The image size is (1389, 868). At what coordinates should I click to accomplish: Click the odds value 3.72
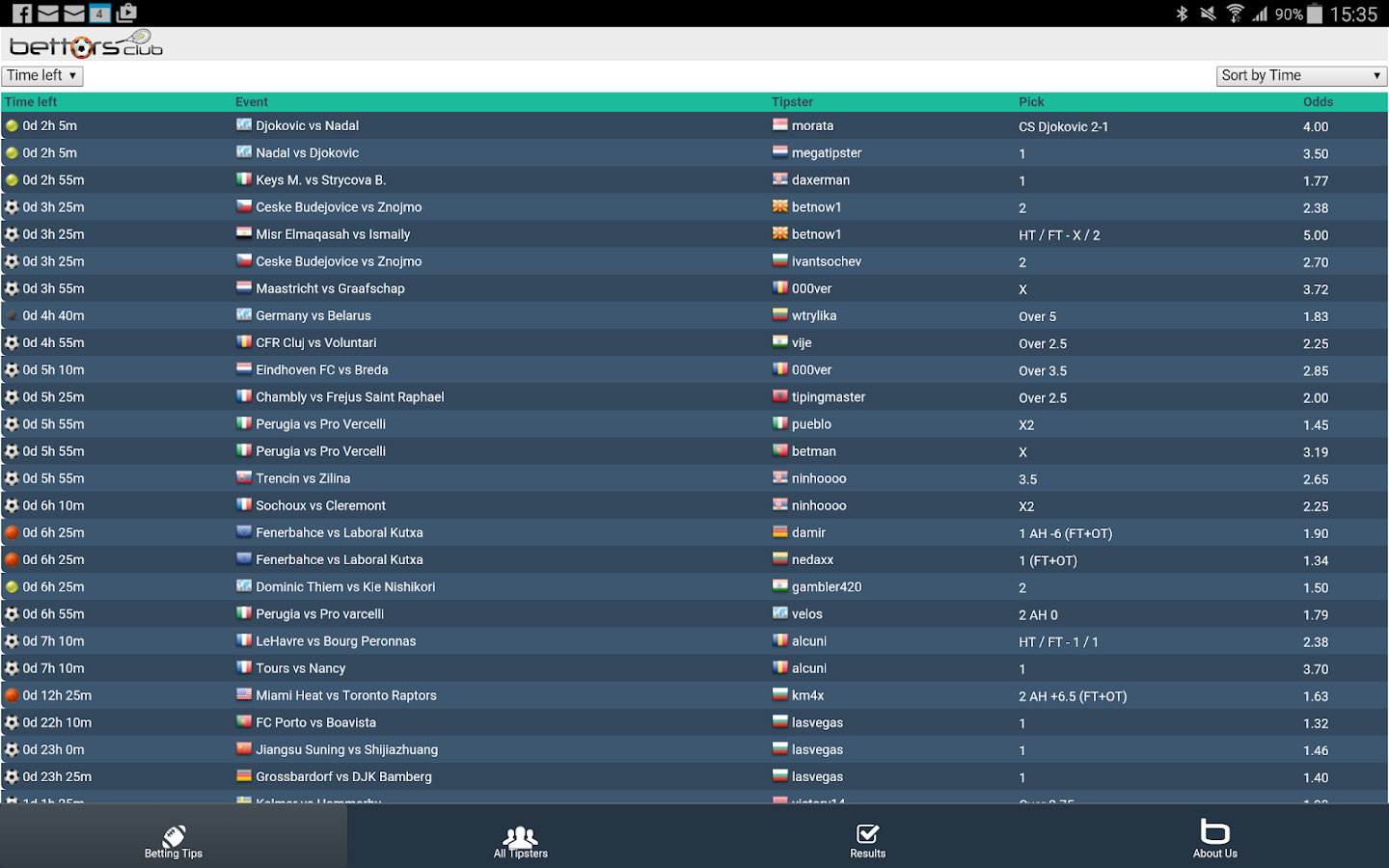point(1316,289)
